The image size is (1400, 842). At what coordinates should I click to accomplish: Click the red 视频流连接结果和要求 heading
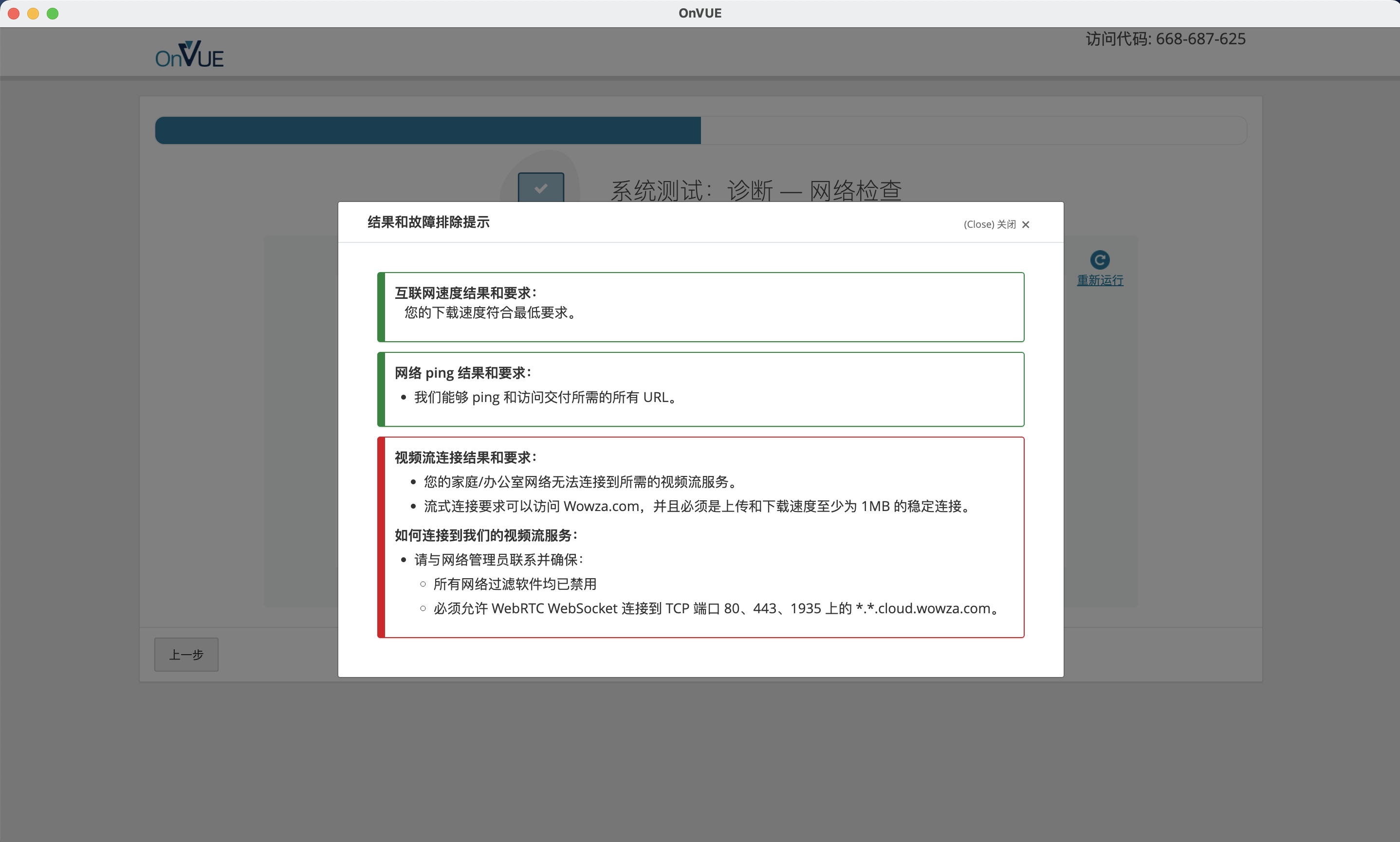(x=465, y=458)
